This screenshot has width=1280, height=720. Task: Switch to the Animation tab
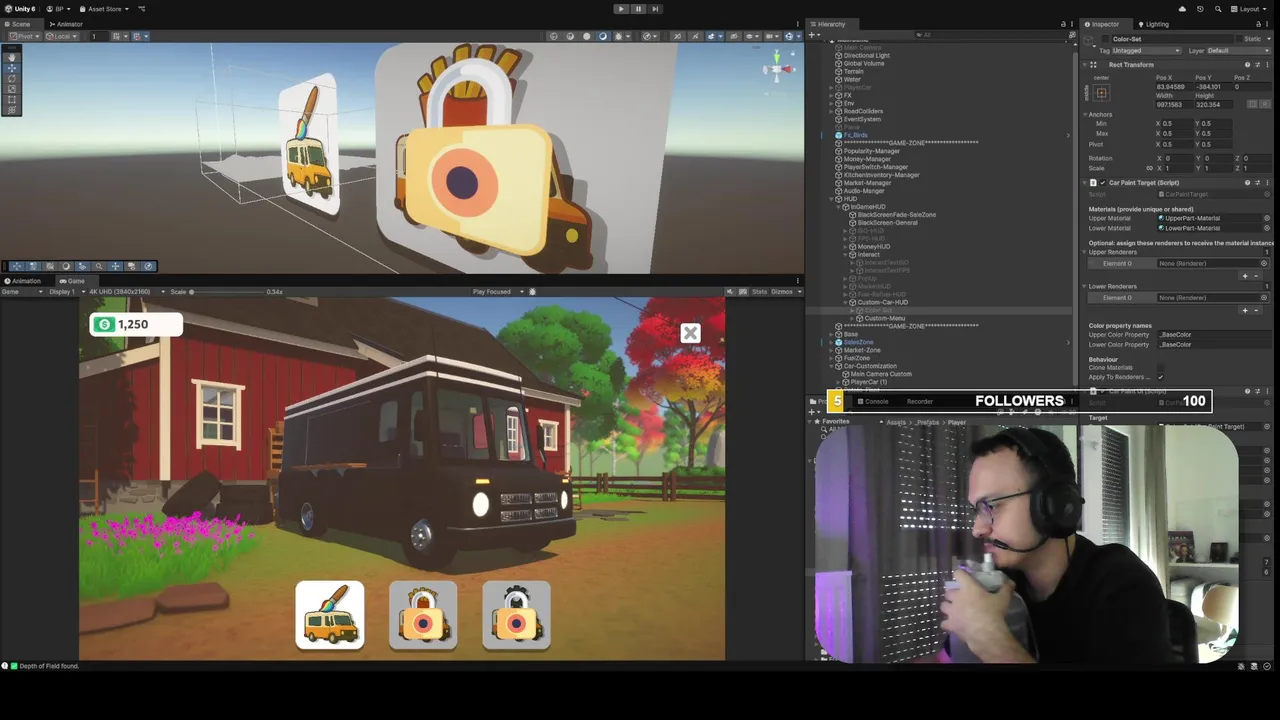click(x=23, y=281)
